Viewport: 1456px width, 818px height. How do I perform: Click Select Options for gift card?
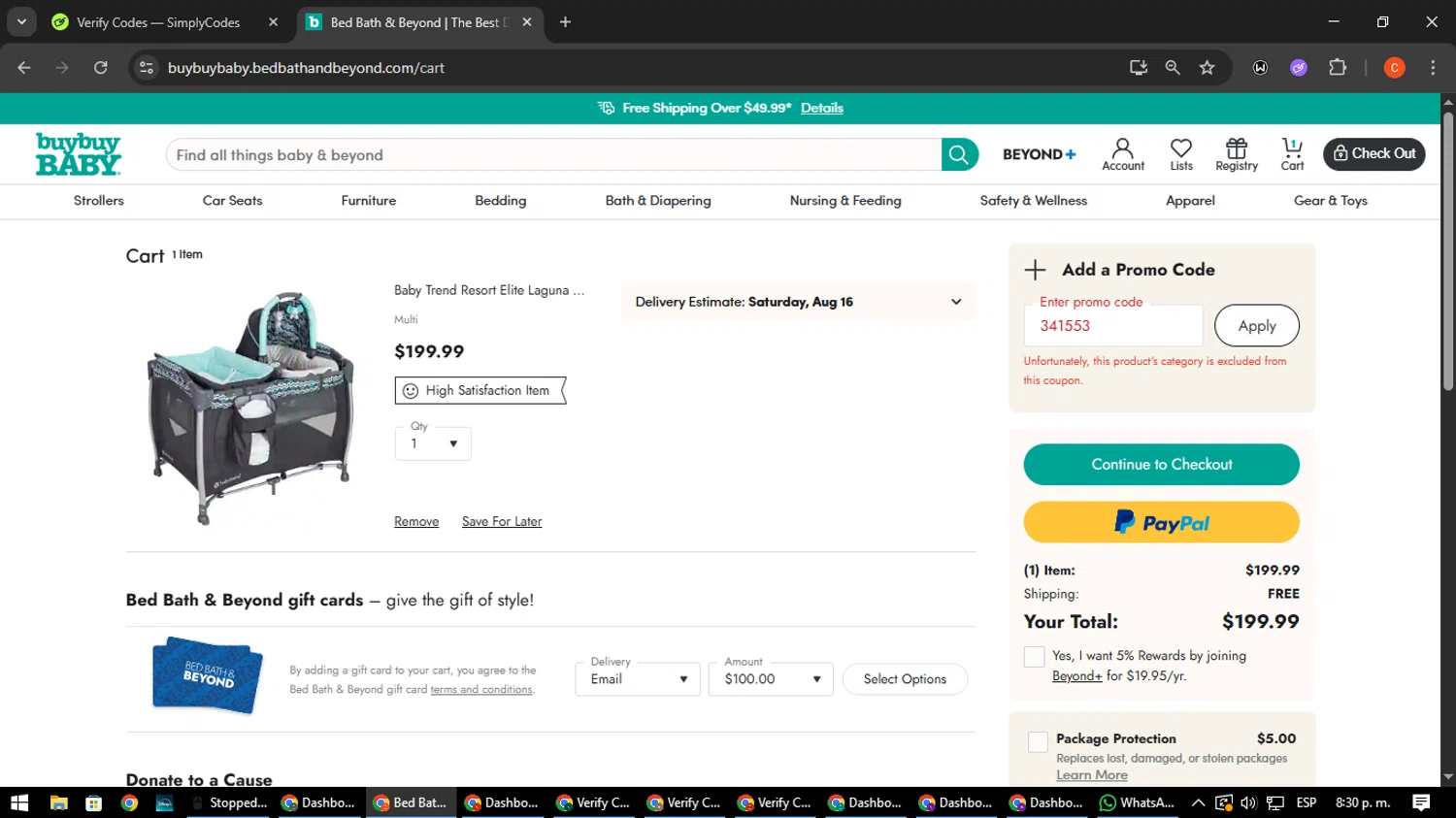coord(905,679)
